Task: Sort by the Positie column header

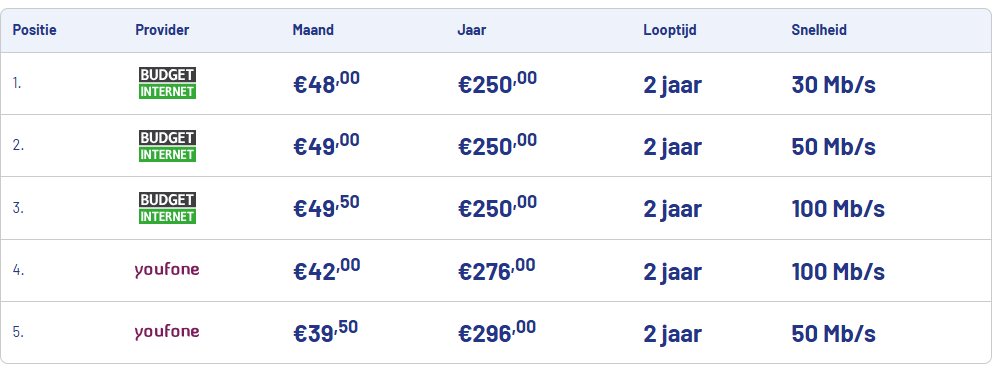Action: pos(34,30)
